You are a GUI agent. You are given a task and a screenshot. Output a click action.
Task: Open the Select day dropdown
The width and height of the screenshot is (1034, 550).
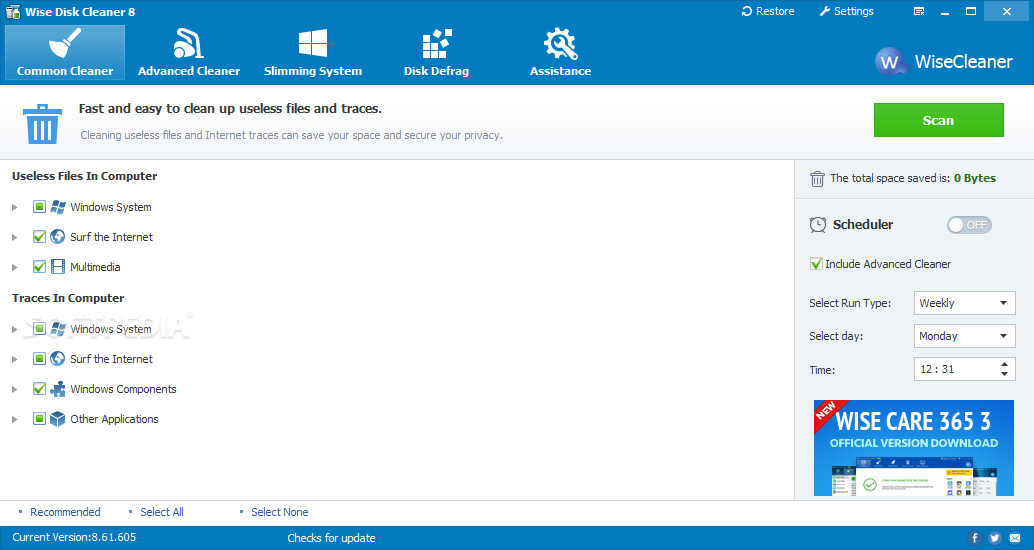coord(965,336)
